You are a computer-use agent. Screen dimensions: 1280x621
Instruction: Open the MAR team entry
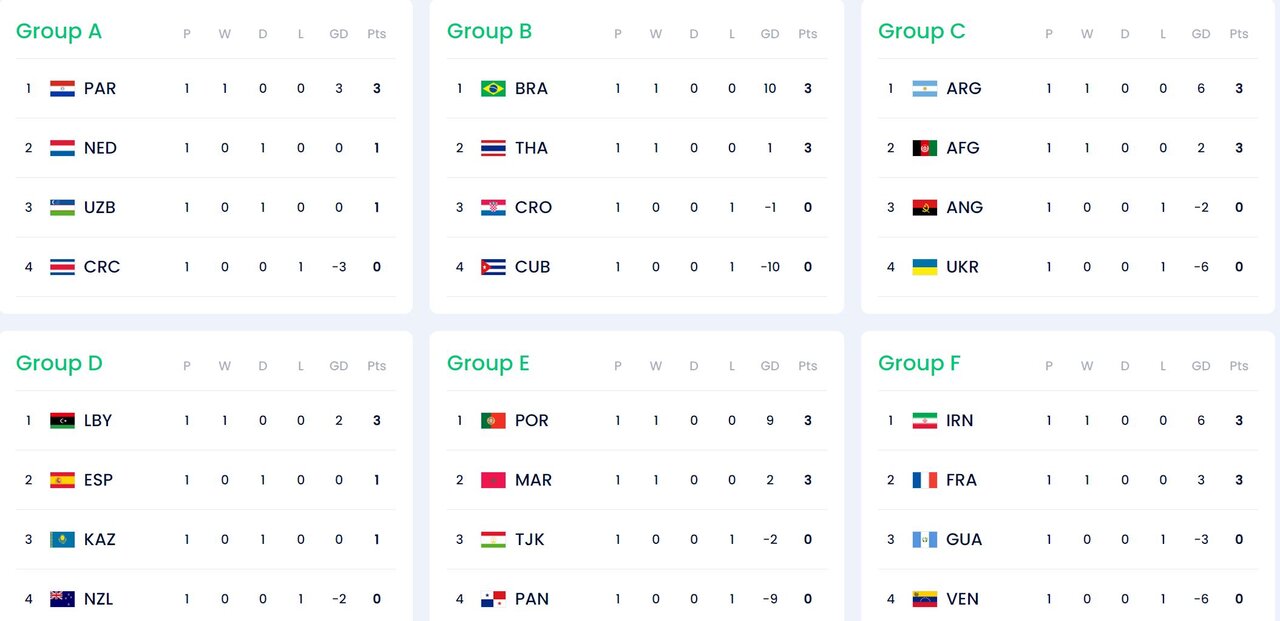pyautogui.click(x=533, y=480)
